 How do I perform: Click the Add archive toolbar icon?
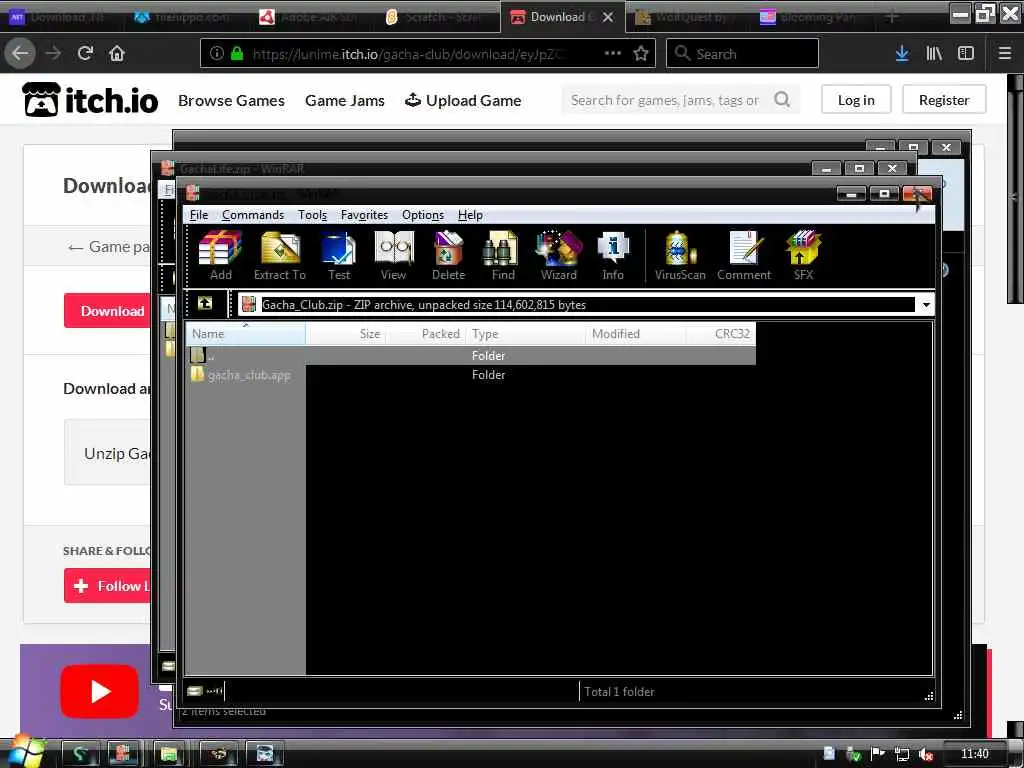coord(220,255)
